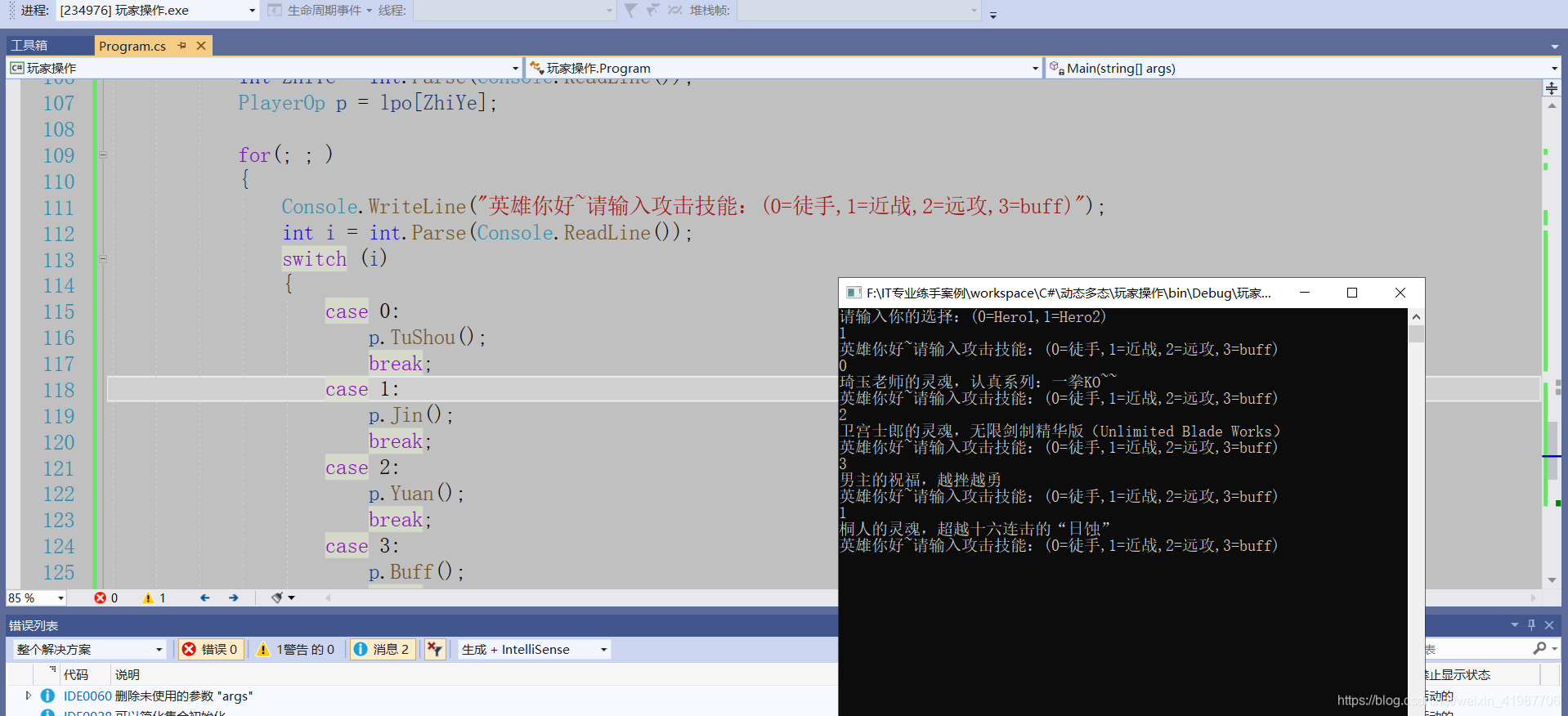
Task: Open the 玩家操作.Program type dropdown
Action: pyautogui.click(x=784, y=68)
